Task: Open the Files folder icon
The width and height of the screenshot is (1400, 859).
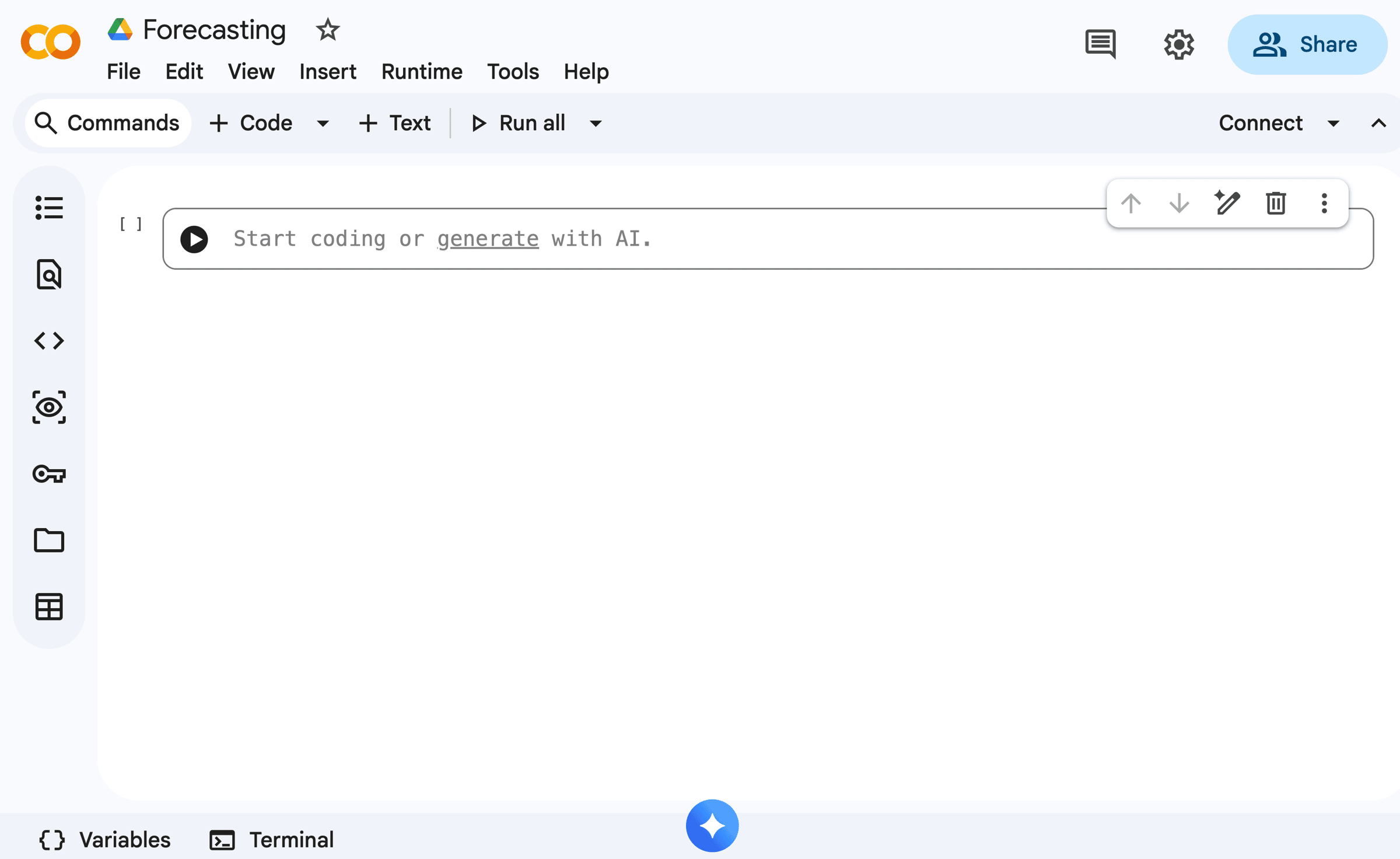Action: coord(49,540)
